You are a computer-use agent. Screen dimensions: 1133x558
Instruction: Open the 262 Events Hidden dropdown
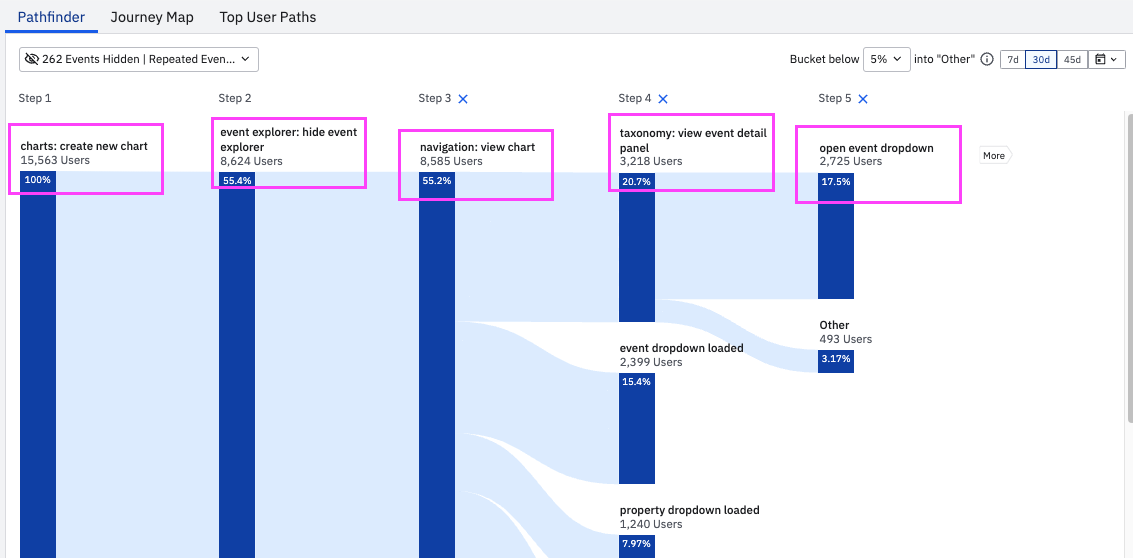click(139, 60)
